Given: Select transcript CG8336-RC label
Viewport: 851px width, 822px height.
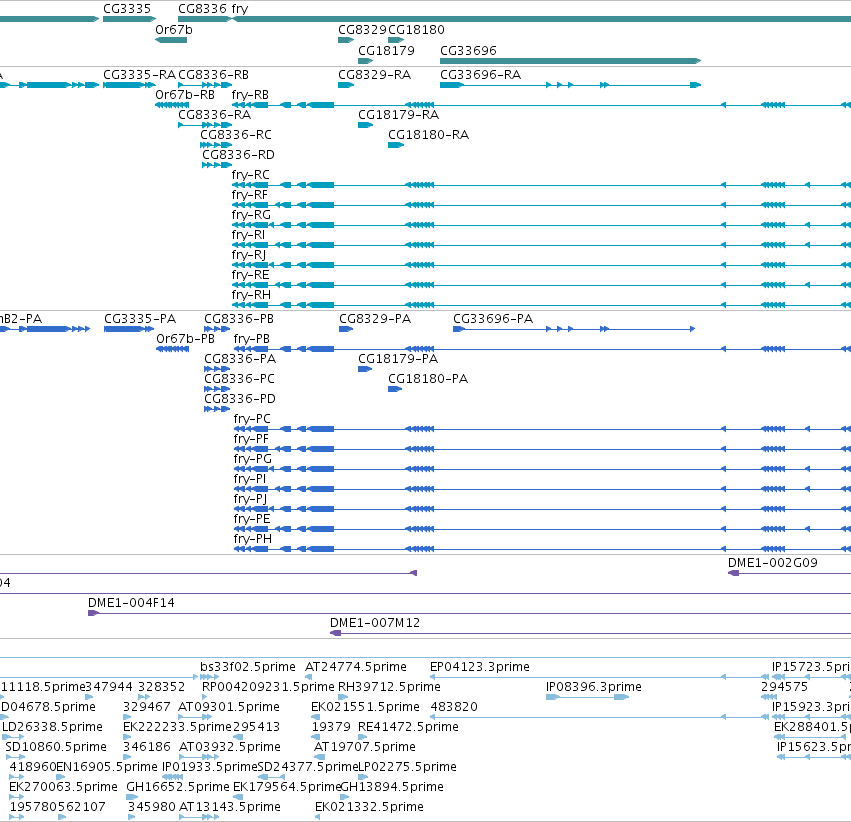Looking at the screenshot, I should pos(236,135).
